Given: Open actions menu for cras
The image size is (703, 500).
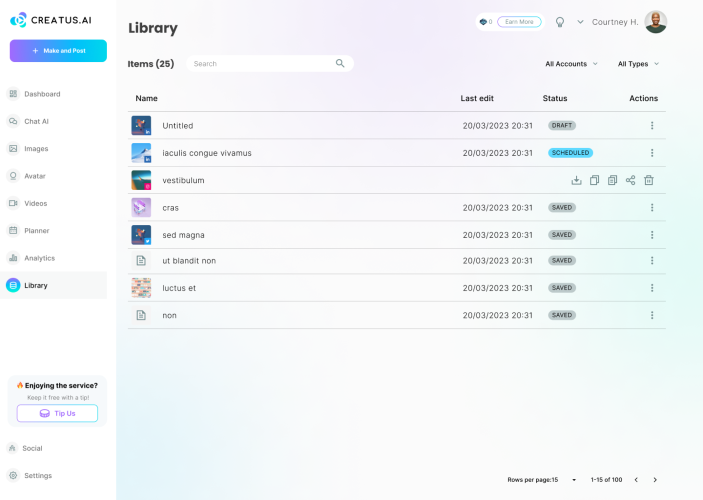Looking at the screenshot, I should (652, 208).
